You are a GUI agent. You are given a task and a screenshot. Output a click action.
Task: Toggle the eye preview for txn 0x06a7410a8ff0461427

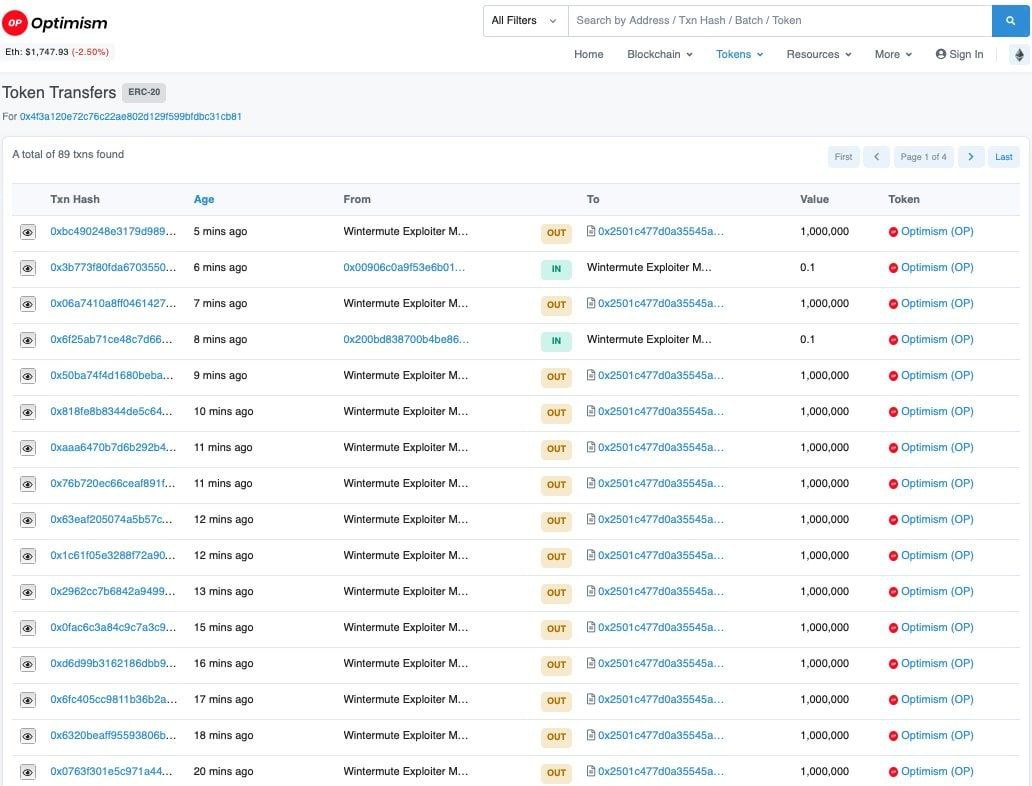pos(28,304)
